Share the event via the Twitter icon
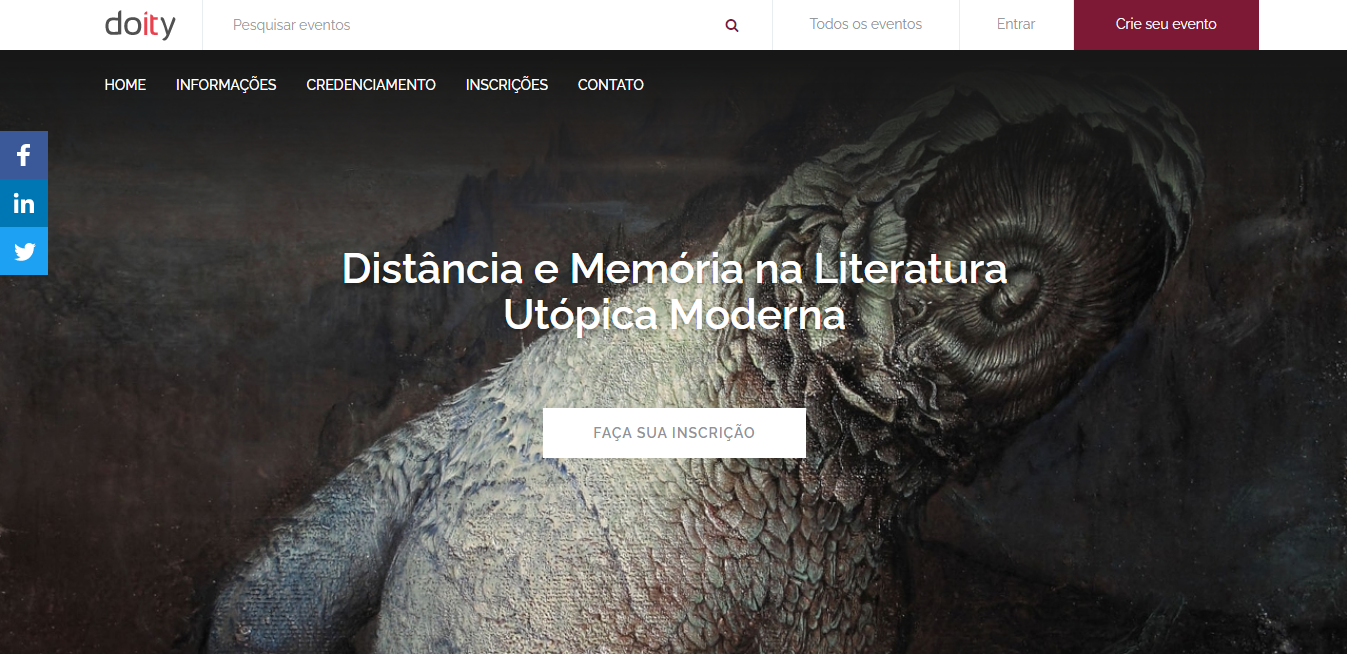This screenshot has height=654, width=1347. (24, 251)
